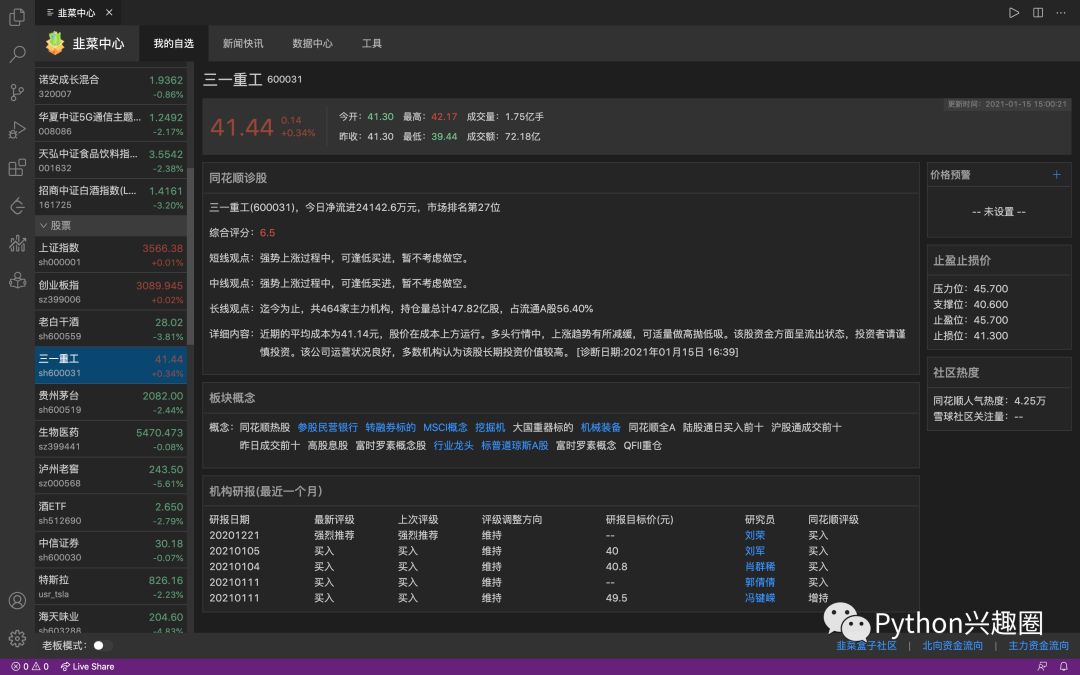The width and height of the screenshot is (1080, 675).
Task: Select 特斯拉 in the watchlist
Action: tap(111, 587)
